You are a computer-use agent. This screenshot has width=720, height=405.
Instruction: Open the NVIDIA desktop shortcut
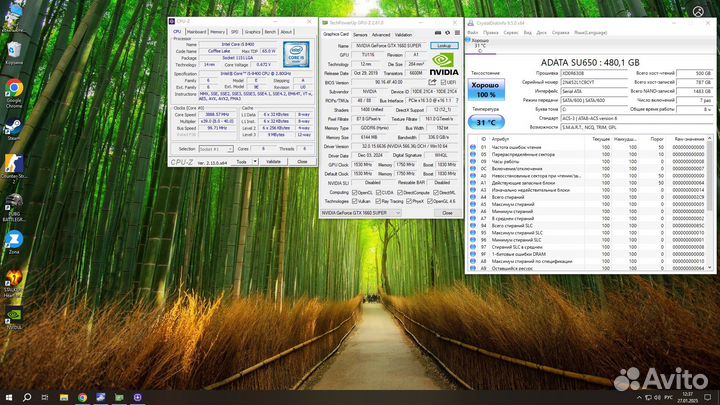pos(14,318)
